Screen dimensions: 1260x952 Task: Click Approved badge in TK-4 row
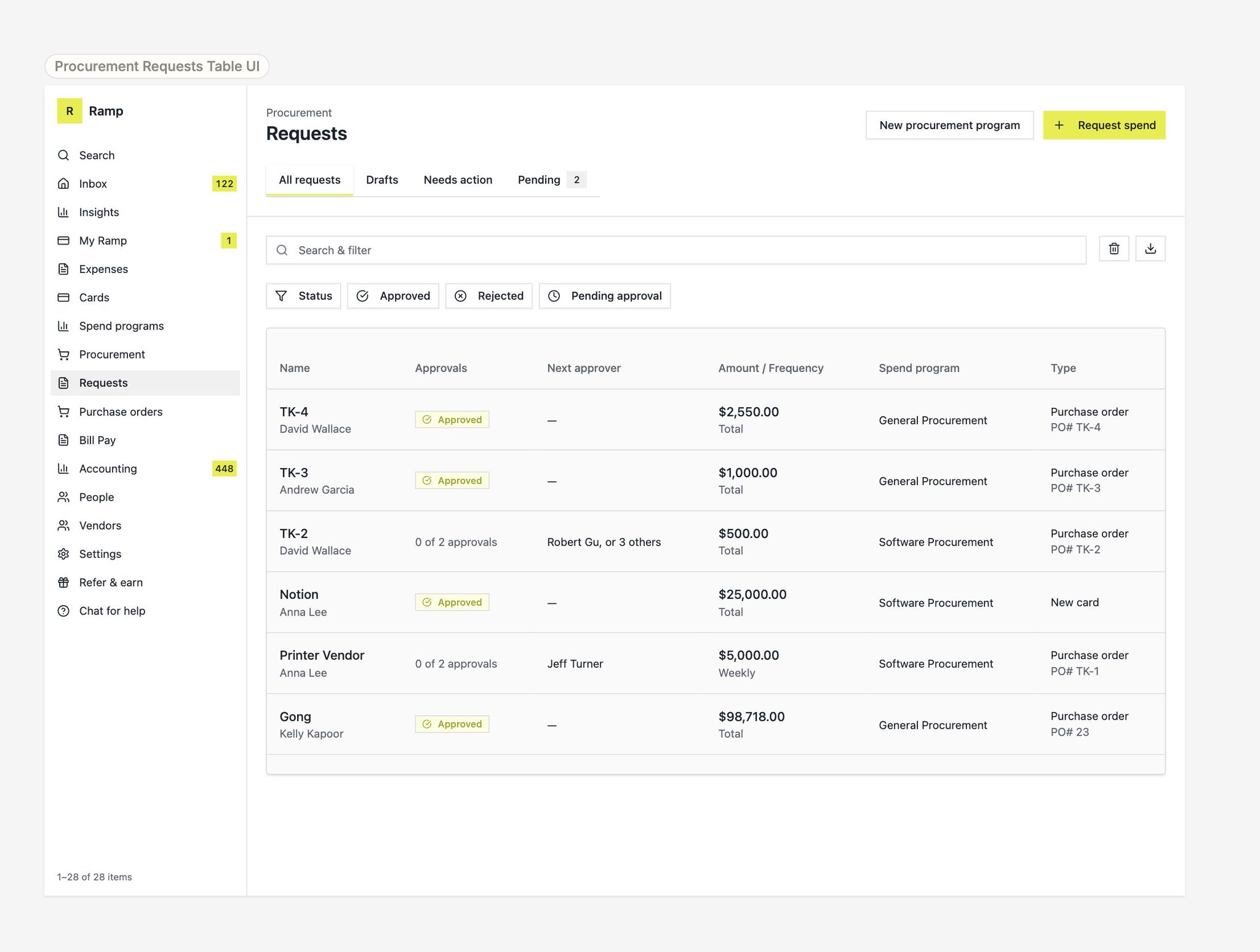pos(452,419)
